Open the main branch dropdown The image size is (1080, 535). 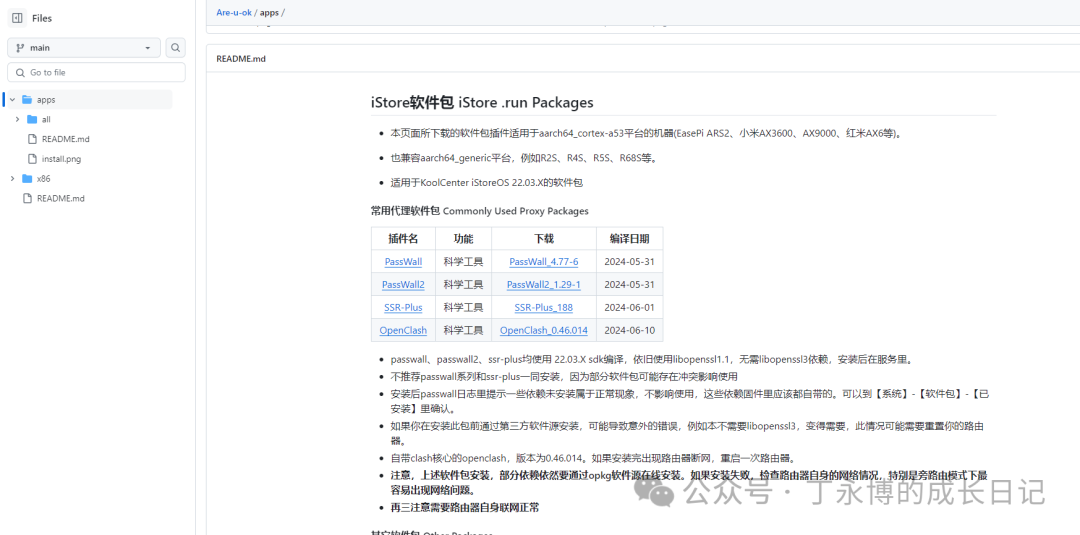coord(84,48)
